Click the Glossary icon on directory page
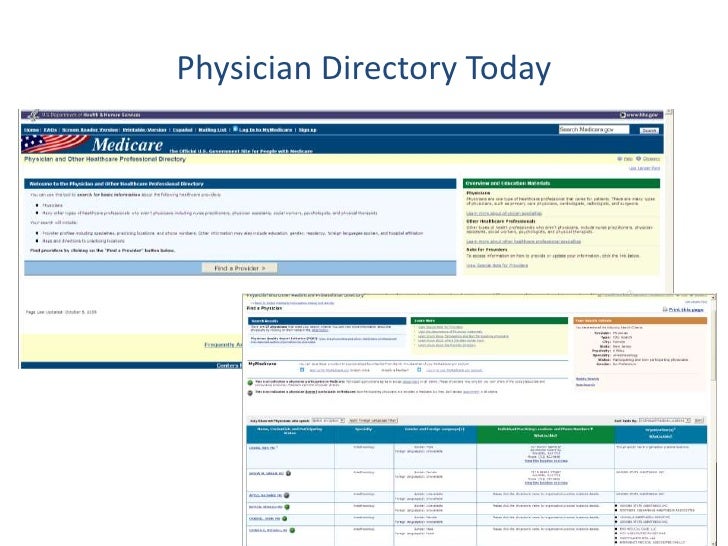Image resolution: width=728 pixels, height=546 pixels. pyautogui.click(x=638, y=159)
